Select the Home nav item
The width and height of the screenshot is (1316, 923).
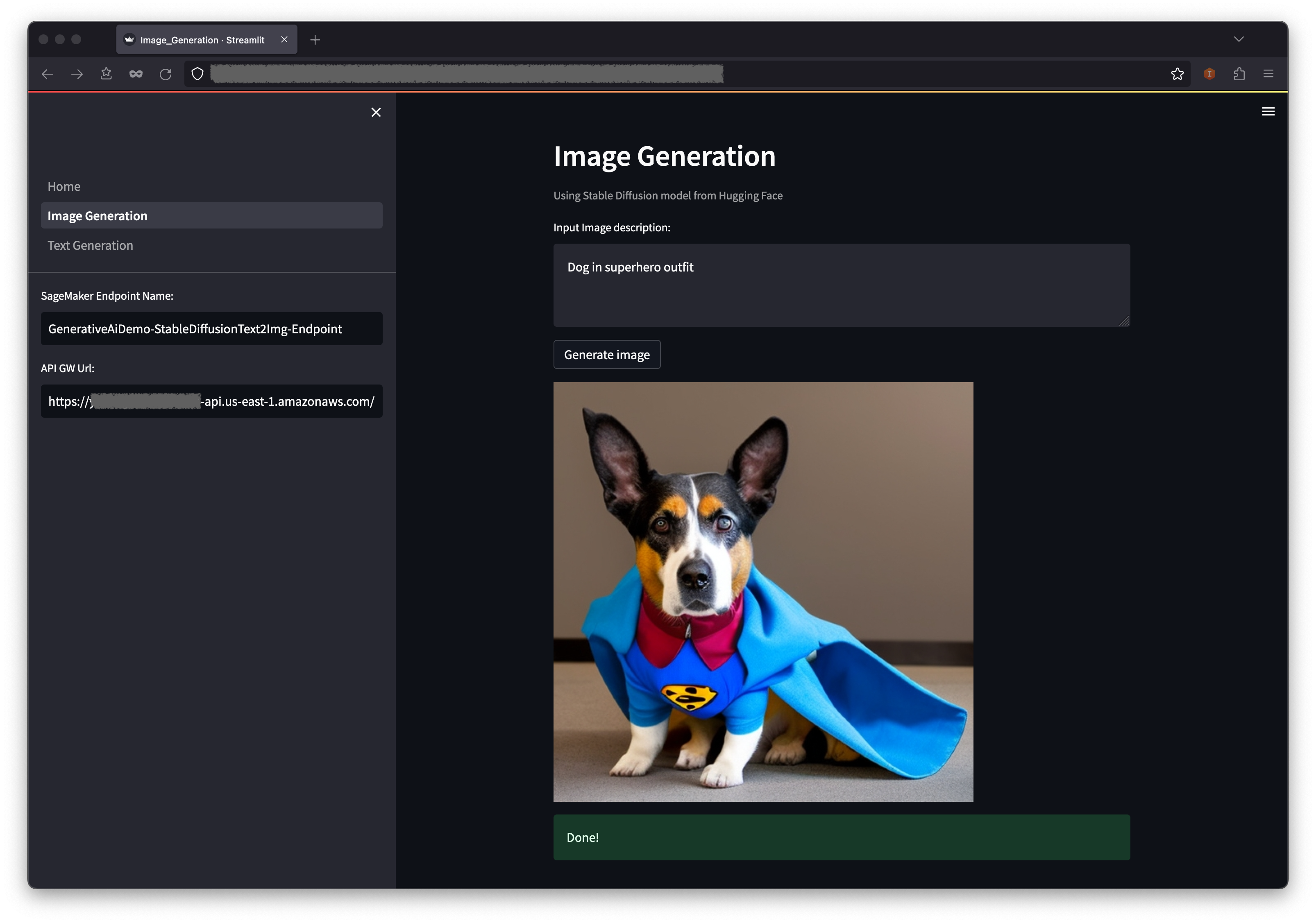63,185
